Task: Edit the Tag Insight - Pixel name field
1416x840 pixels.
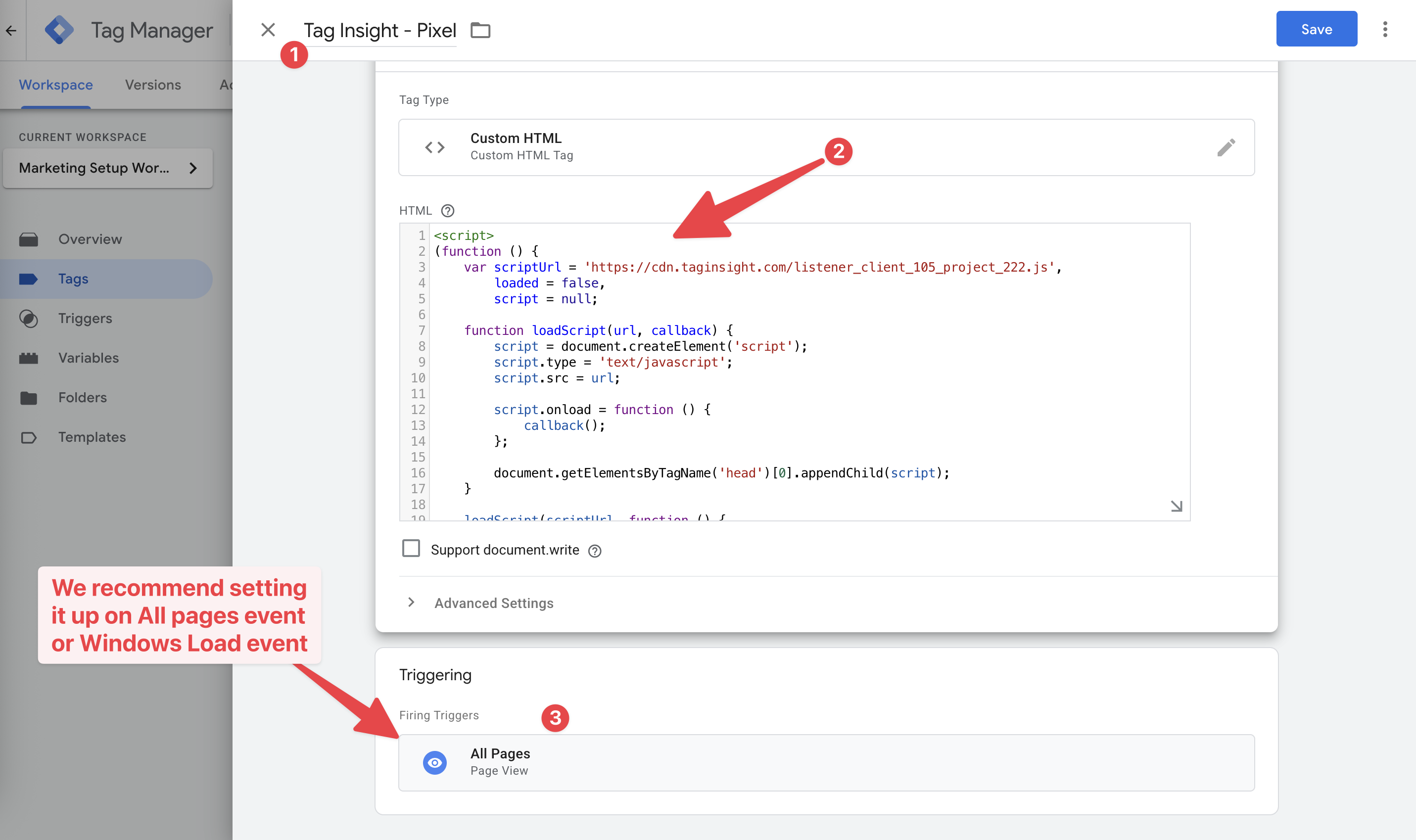Action: click(379, 31)
